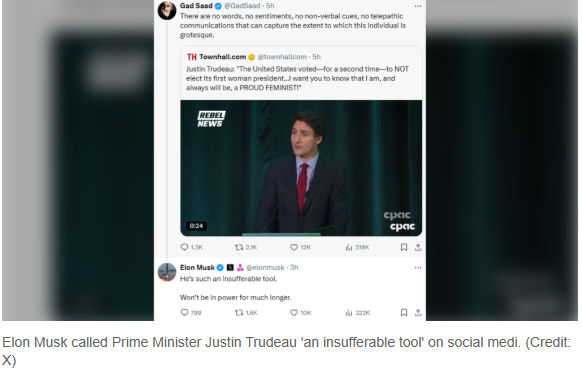Open the @townhallcom handle link
The height and width of the screenshot is (370, 582).
282,57
